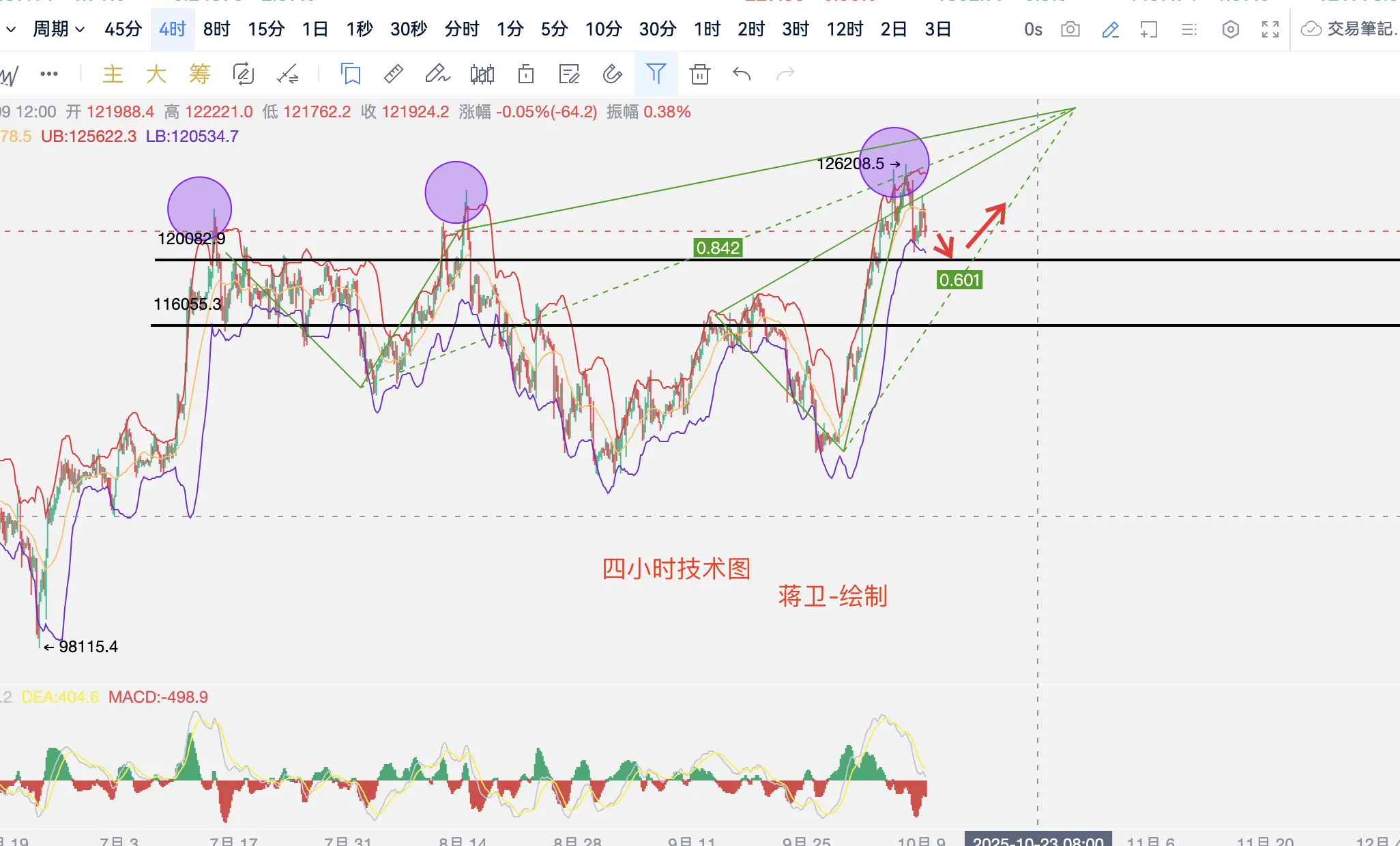Select the ruler measurement tool
This screenshot has height=846, width=1400.
pos(394,74)
